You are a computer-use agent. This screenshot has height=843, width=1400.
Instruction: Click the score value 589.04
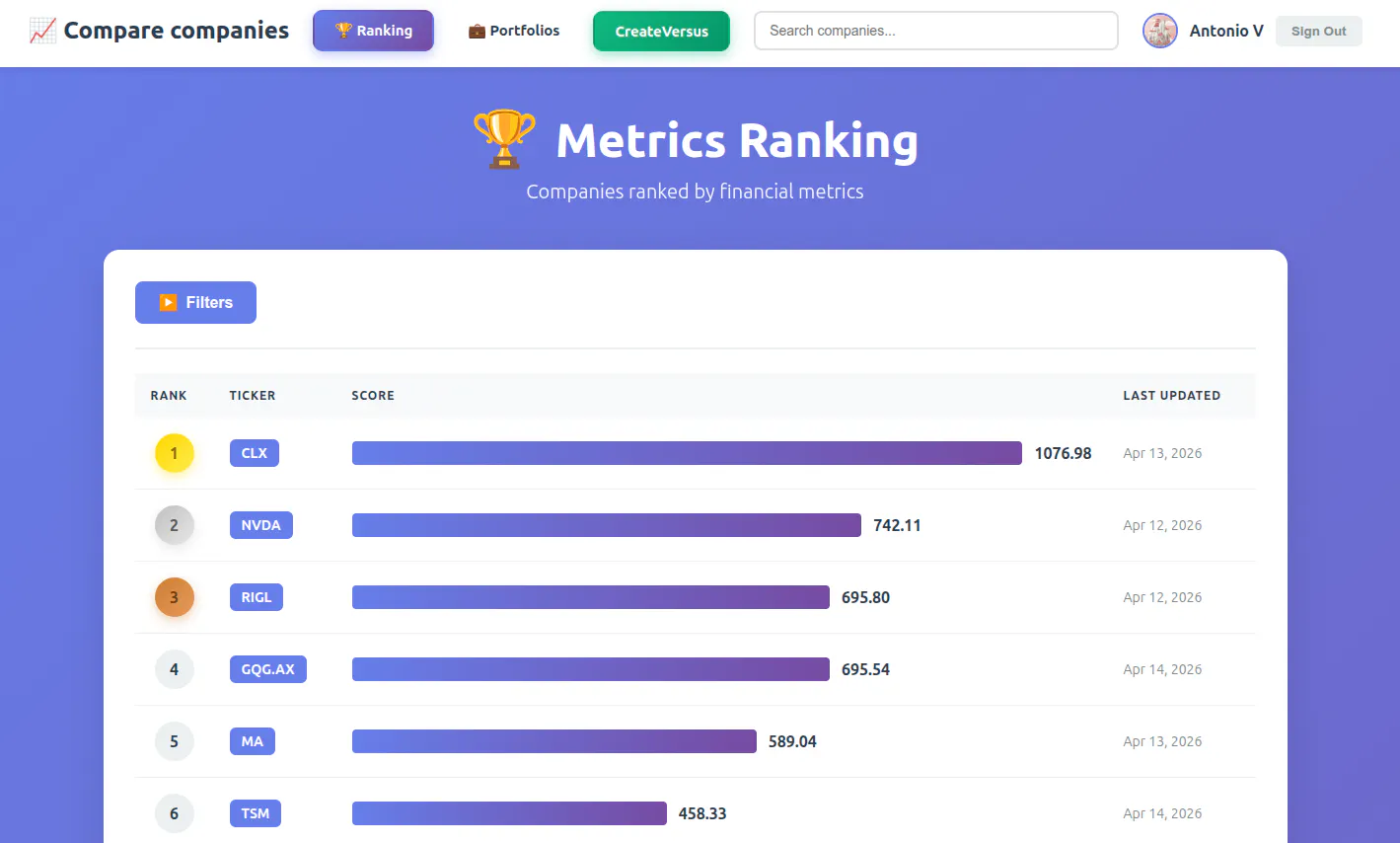(x=792, y=741)
